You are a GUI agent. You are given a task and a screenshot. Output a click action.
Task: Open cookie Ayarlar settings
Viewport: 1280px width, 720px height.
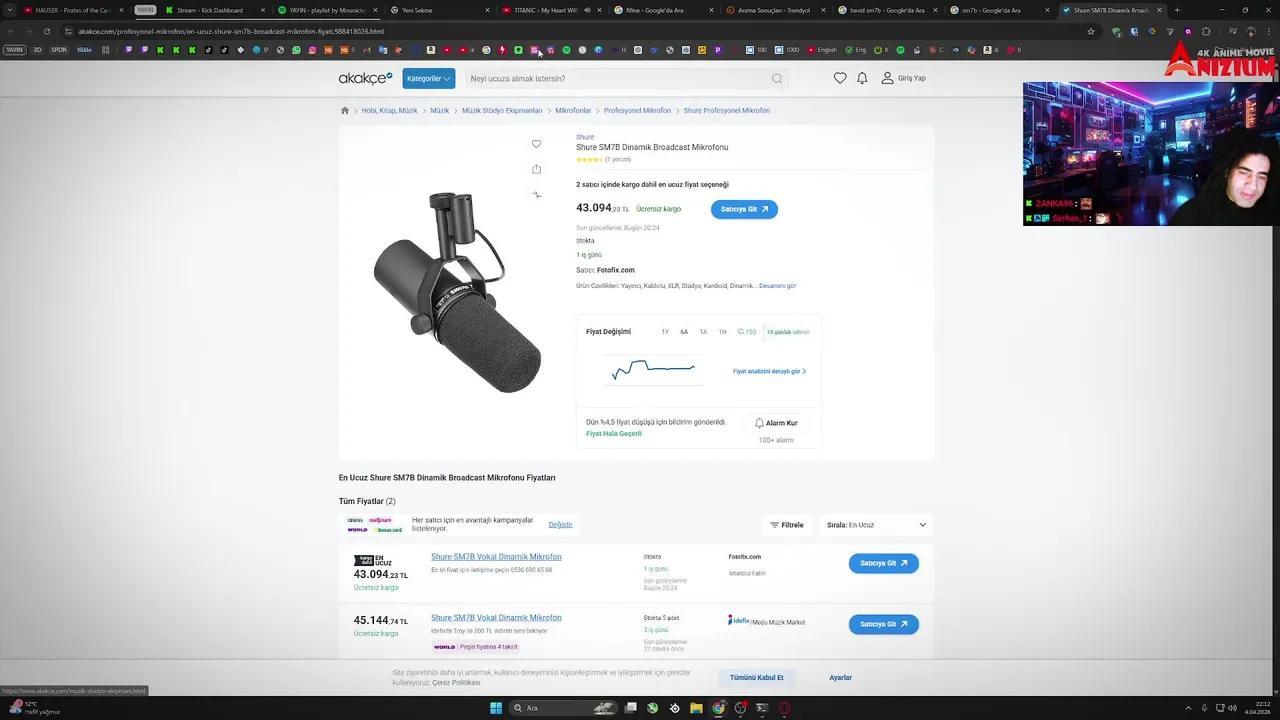tap(840, 678)
